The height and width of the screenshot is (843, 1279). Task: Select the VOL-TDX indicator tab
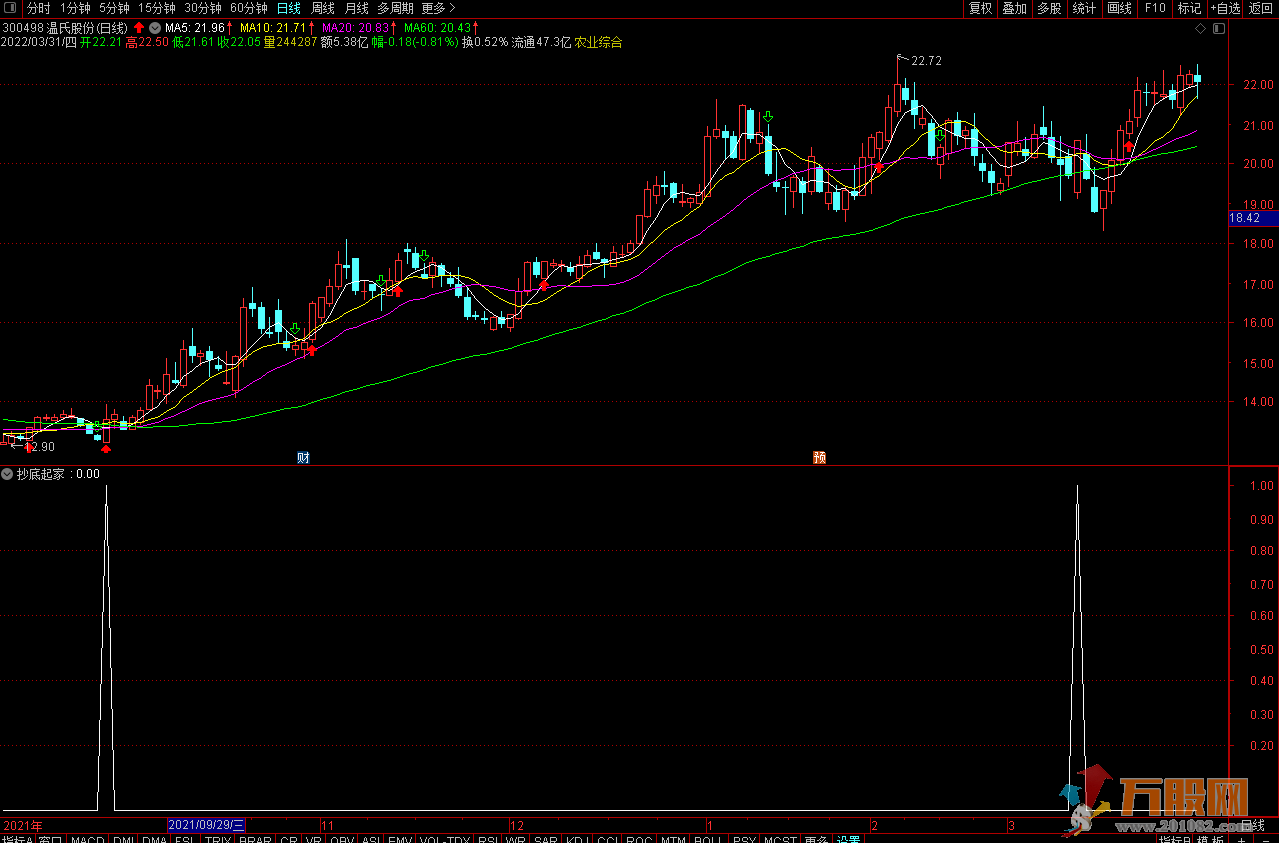[444, 841]
